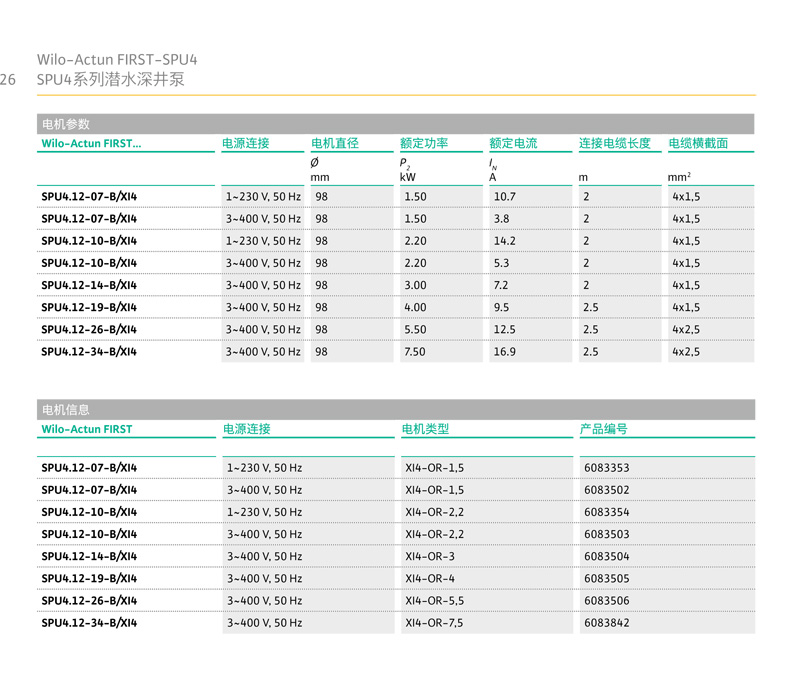Click the 额定电流 column header
The image size is (800, 677).
tap(513, 144)
